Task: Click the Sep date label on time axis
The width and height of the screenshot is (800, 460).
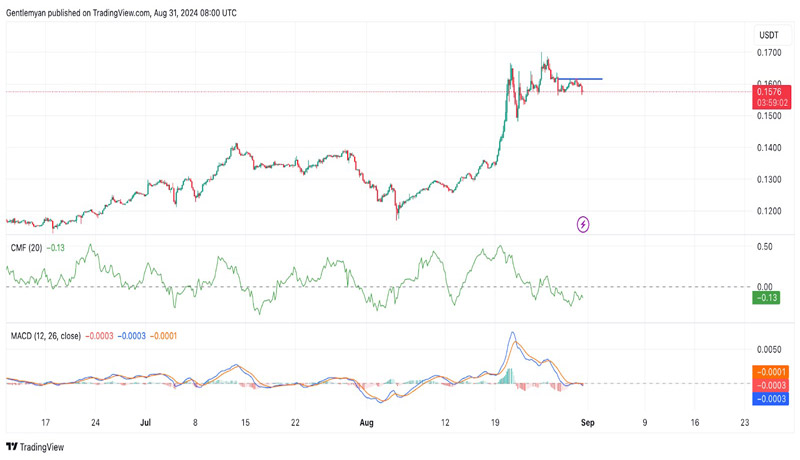Action: (x=587, y=423)
